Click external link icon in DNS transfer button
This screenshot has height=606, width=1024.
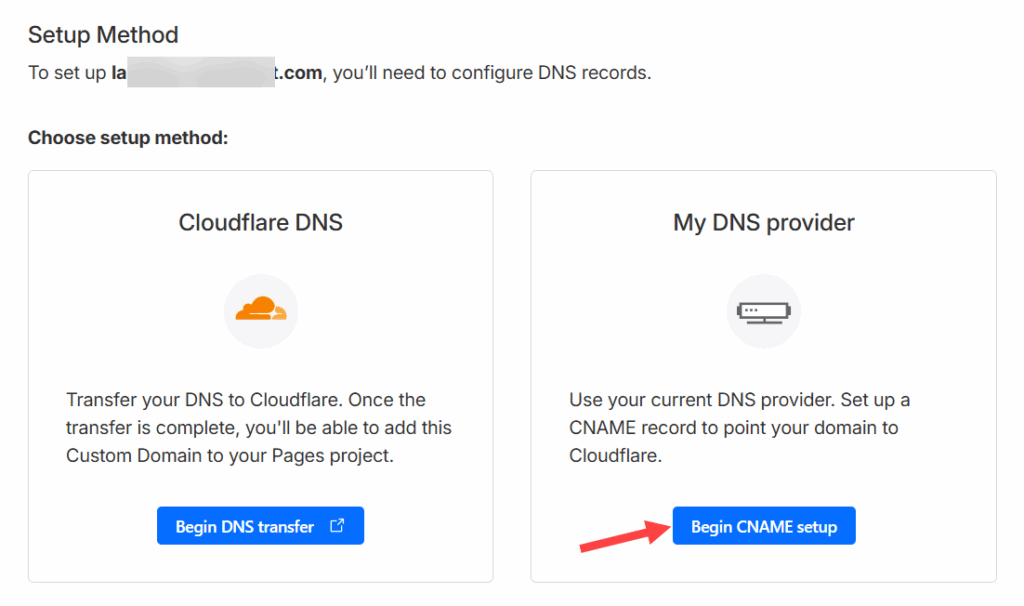click(337, 526)
